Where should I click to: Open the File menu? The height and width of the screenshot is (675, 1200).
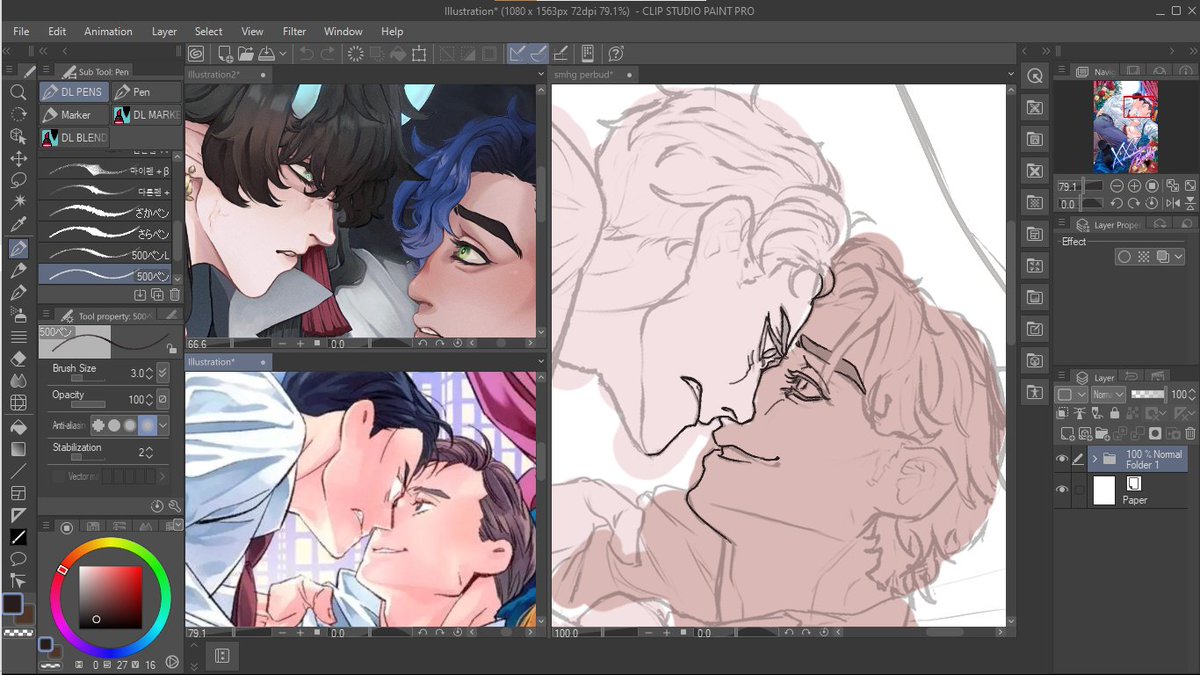[21, 31]
